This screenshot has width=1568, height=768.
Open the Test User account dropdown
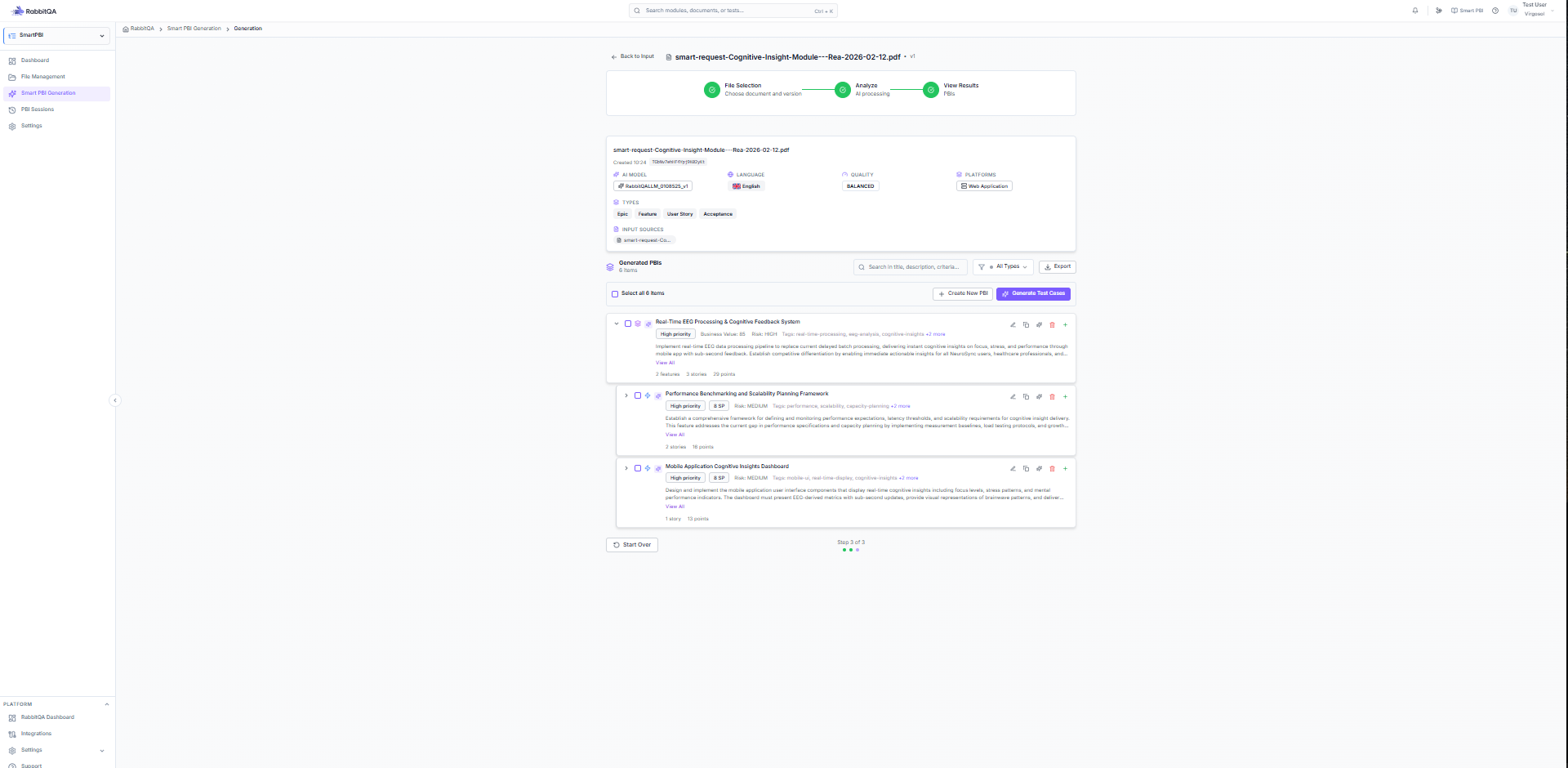(x=1532, y=10)
